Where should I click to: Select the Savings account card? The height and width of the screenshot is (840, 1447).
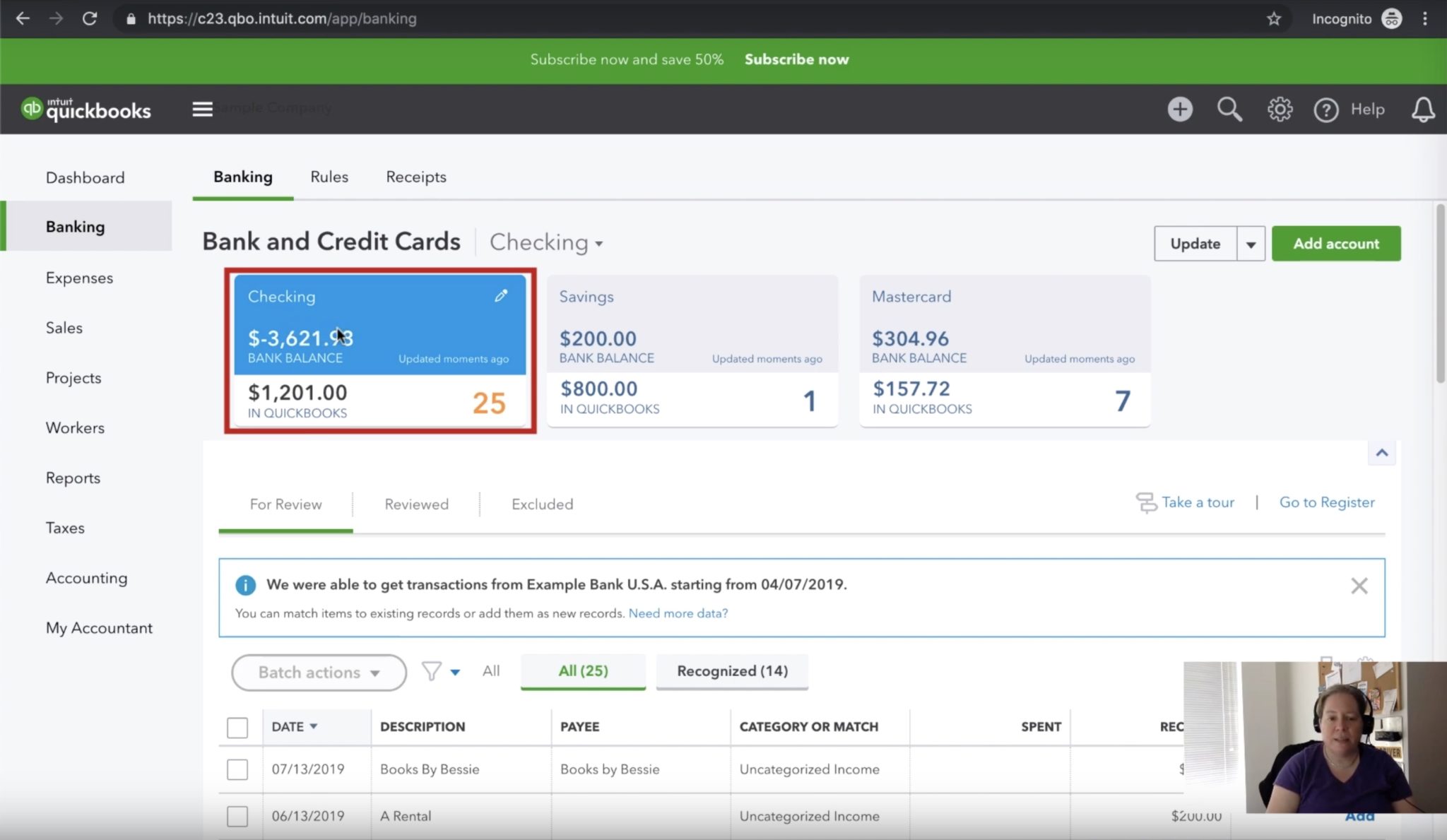click(x=692, y=351)
